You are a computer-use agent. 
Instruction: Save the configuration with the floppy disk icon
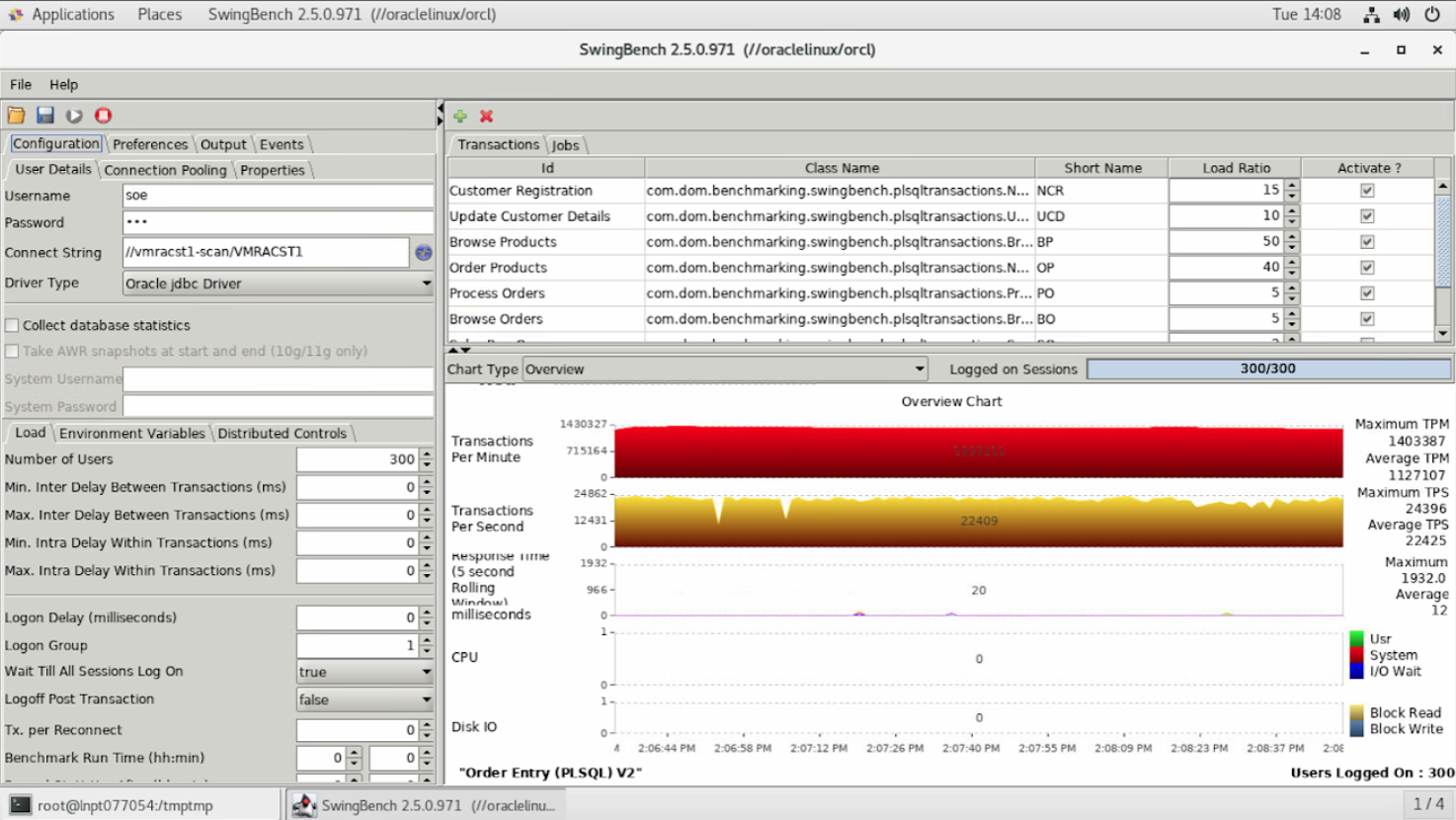(x=45, y=116)
